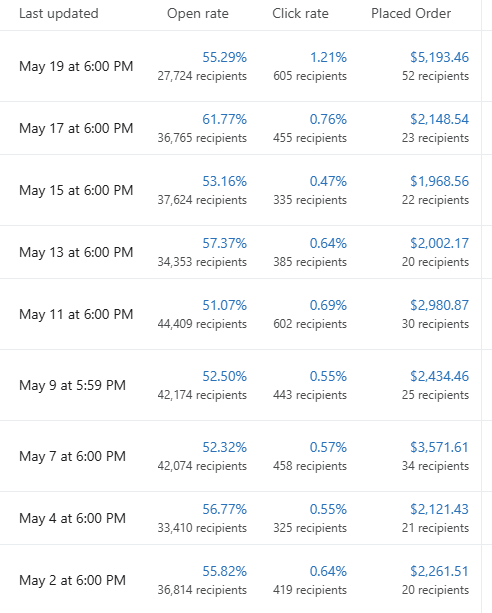Open the $5,193.46 placed order amount

click(x=439, y=57)
